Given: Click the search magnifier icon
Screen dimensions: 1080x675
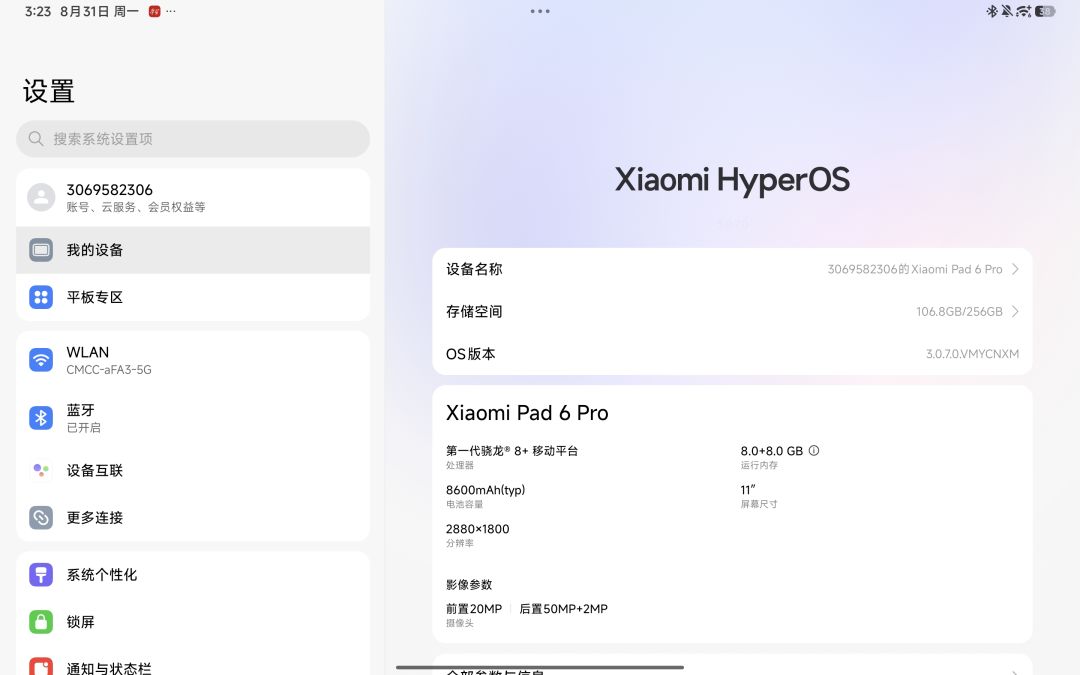Looking at the screenshot, I should 36,138.
